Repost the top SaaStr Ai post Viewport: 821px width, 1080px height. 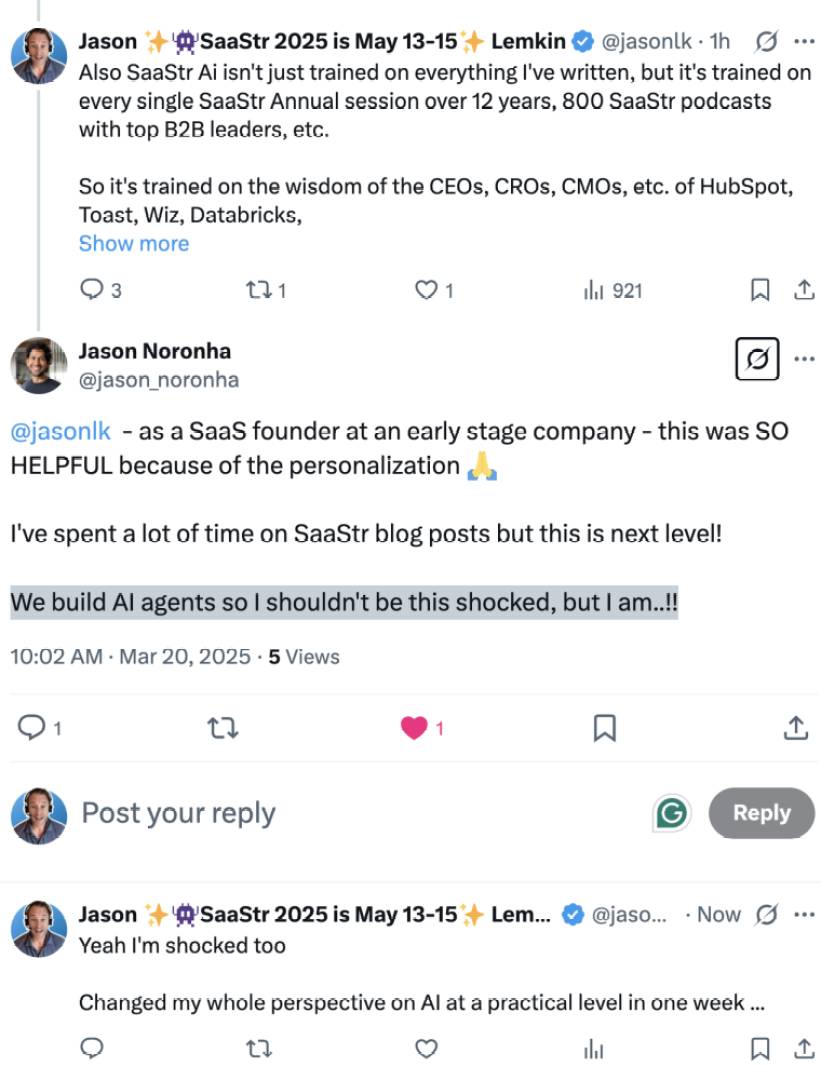coord(258,290)
